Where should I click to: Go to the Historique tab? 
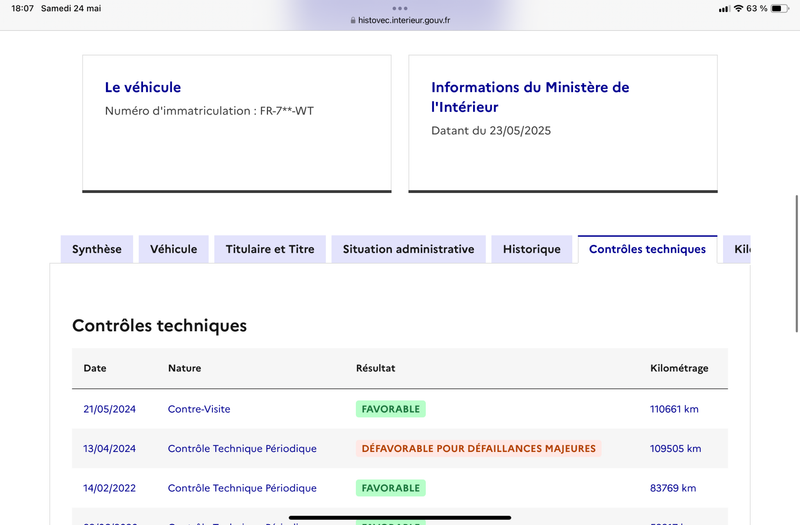532,249
